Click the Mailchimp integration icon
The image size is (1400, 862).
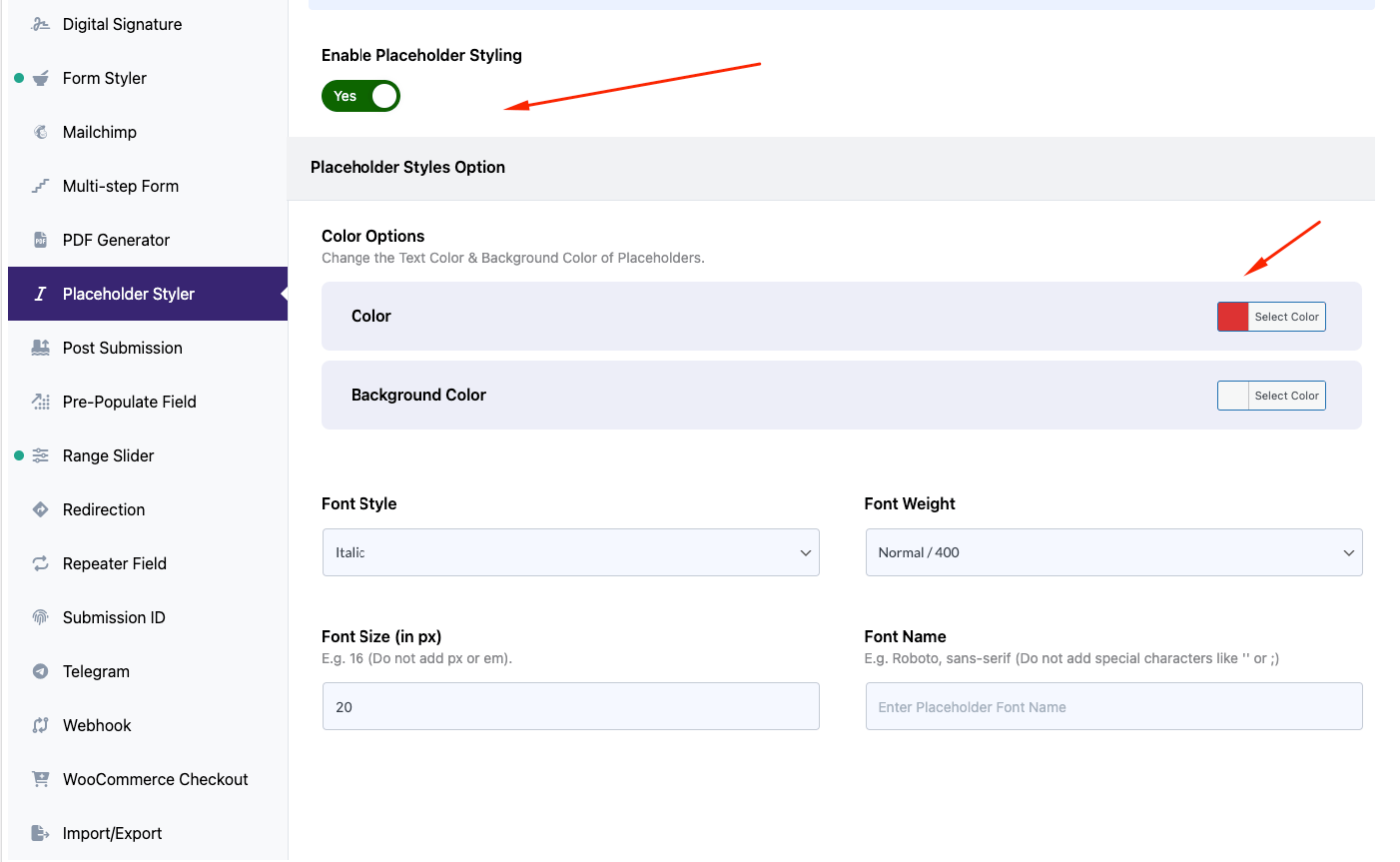click(39, 132)
